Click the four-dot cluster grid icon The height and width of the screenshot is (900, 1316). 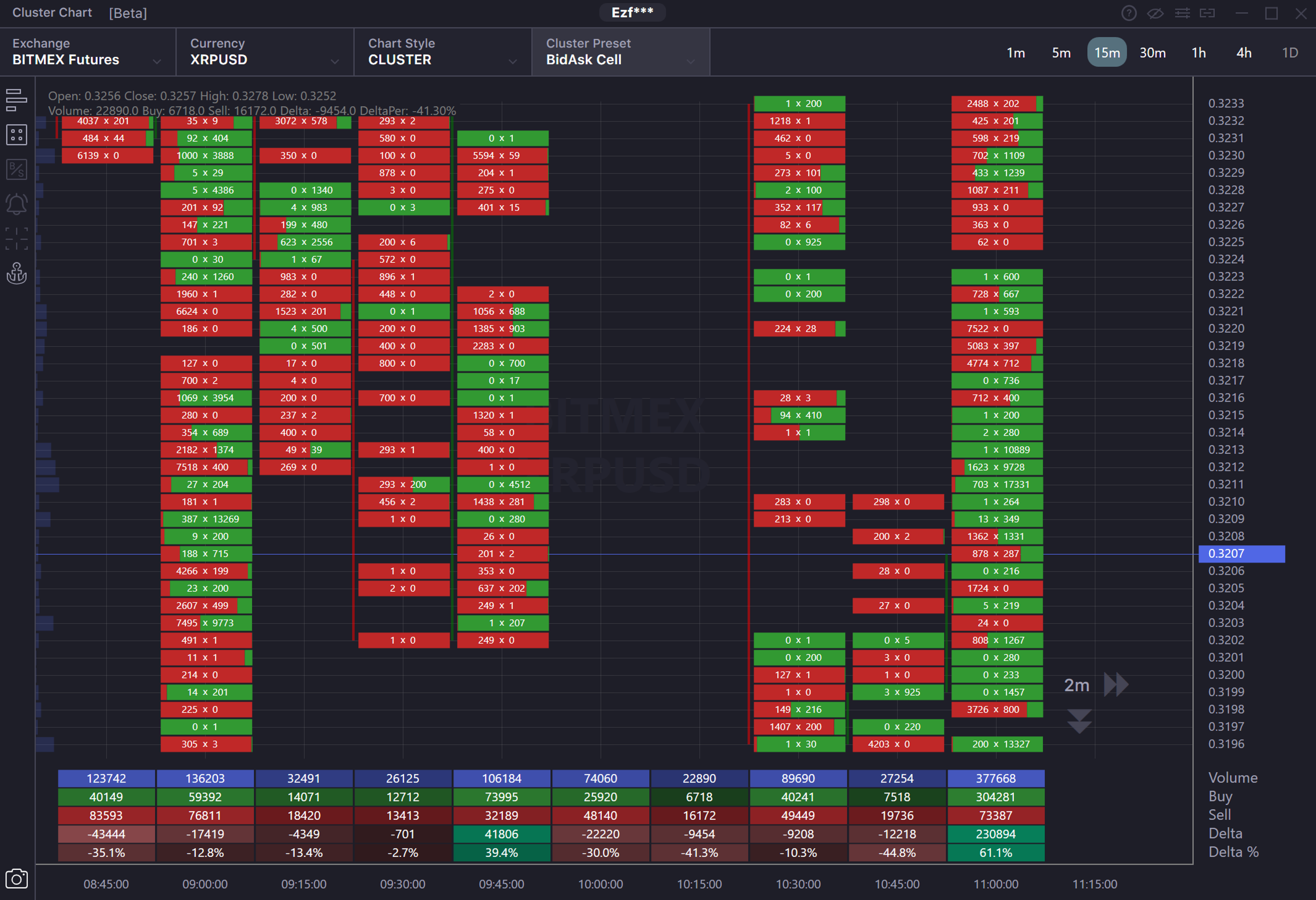pos(16,135)
